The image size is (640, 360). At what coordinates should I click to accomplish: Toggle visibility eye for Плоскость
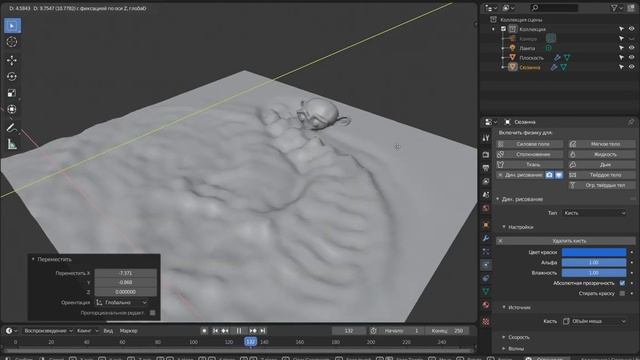(x=631, y=58)
